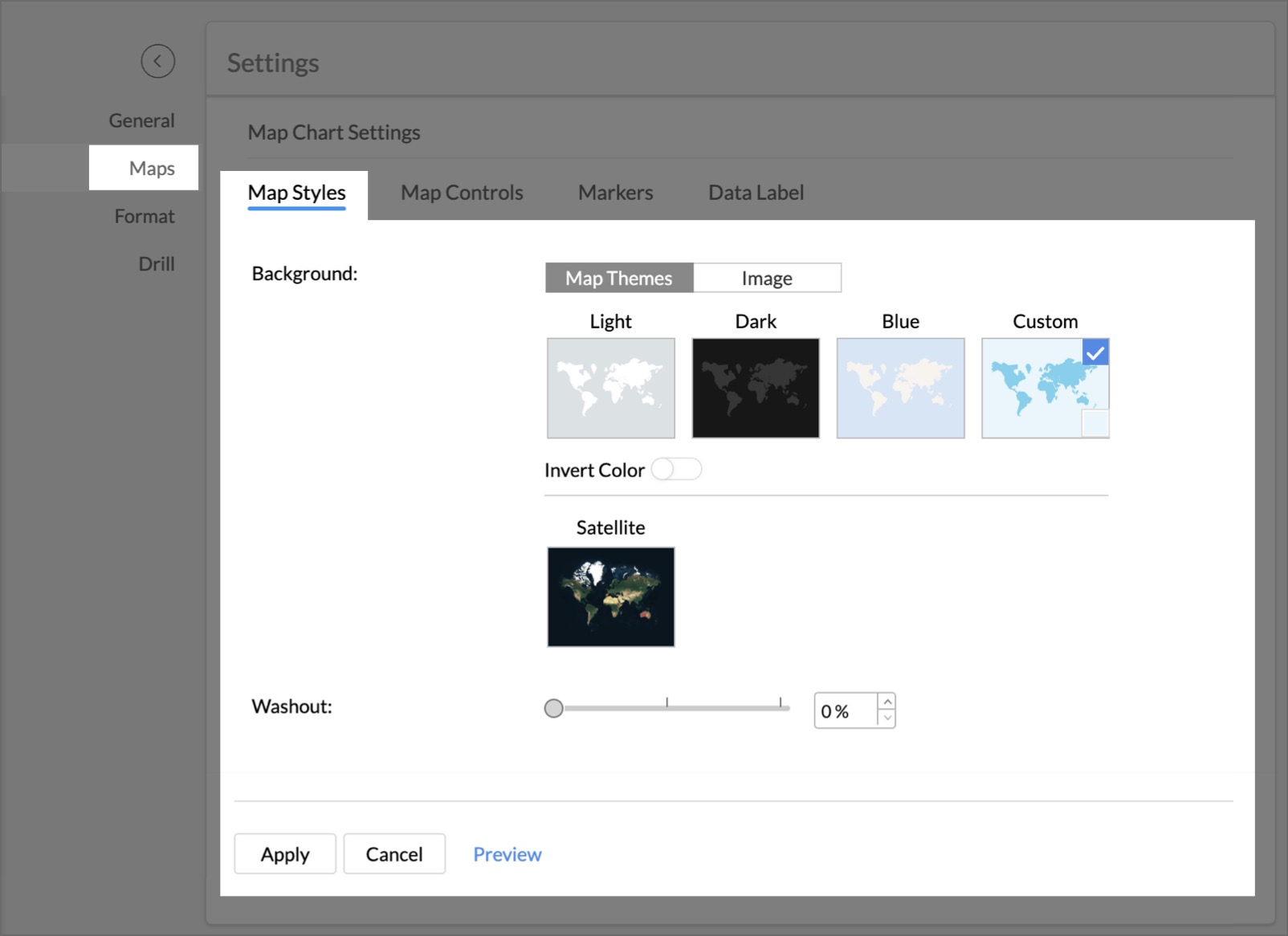Switch background source to Image

click(767, 278)
